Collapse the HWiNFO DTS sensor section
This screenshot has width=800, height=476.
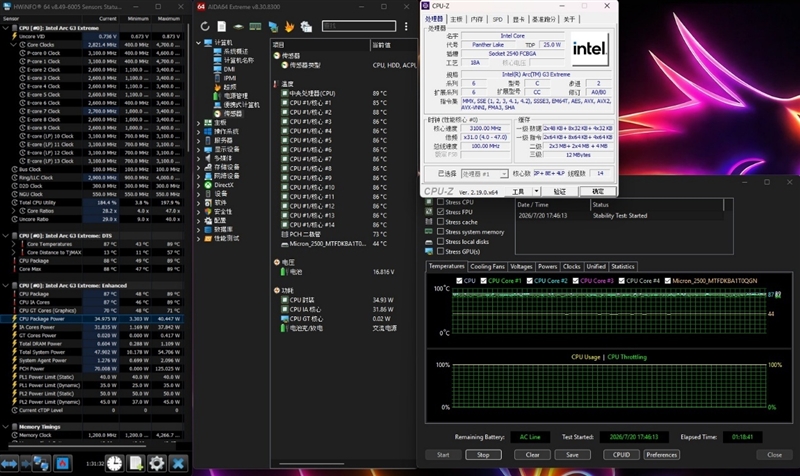coord(6,236)
